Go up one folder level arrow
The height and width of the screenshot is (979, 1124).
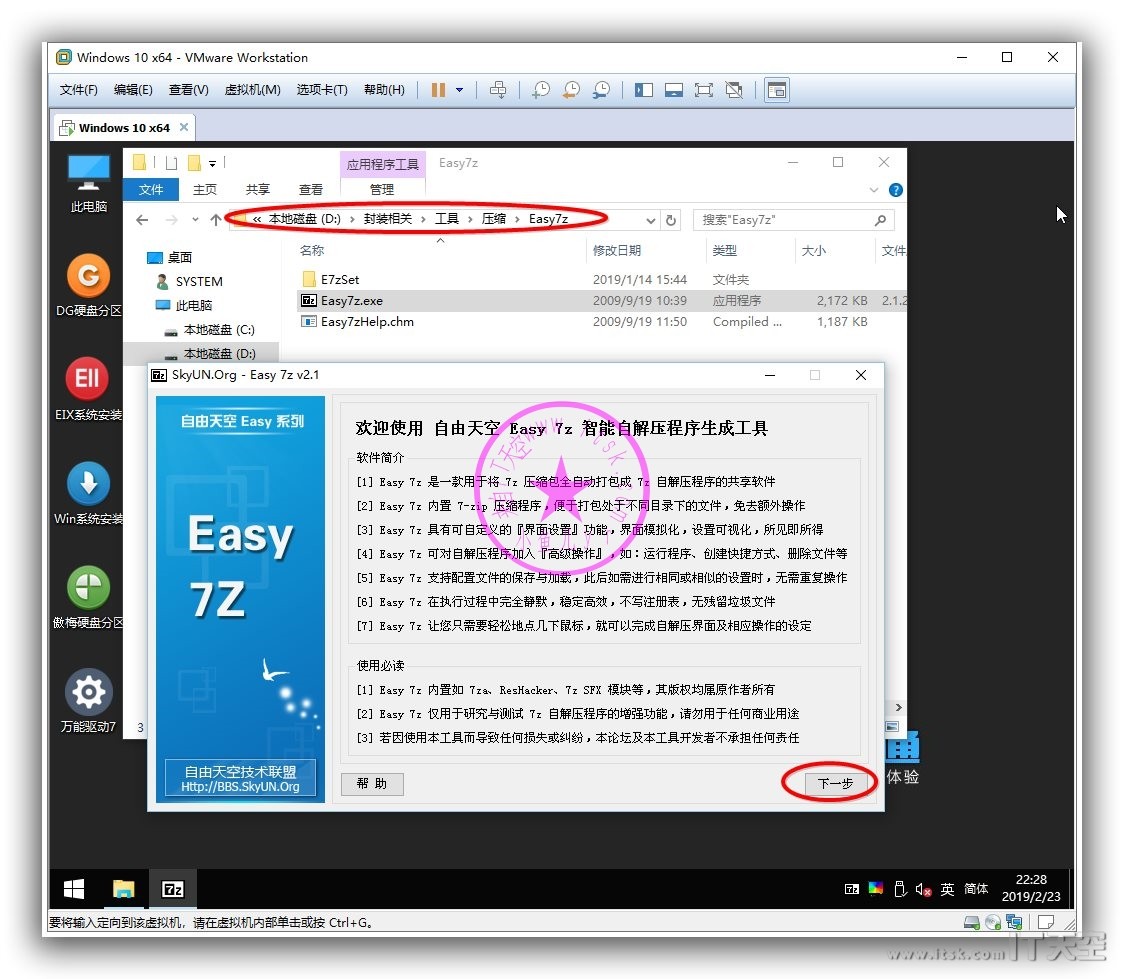pyautogui.click(x=215, y=220)
